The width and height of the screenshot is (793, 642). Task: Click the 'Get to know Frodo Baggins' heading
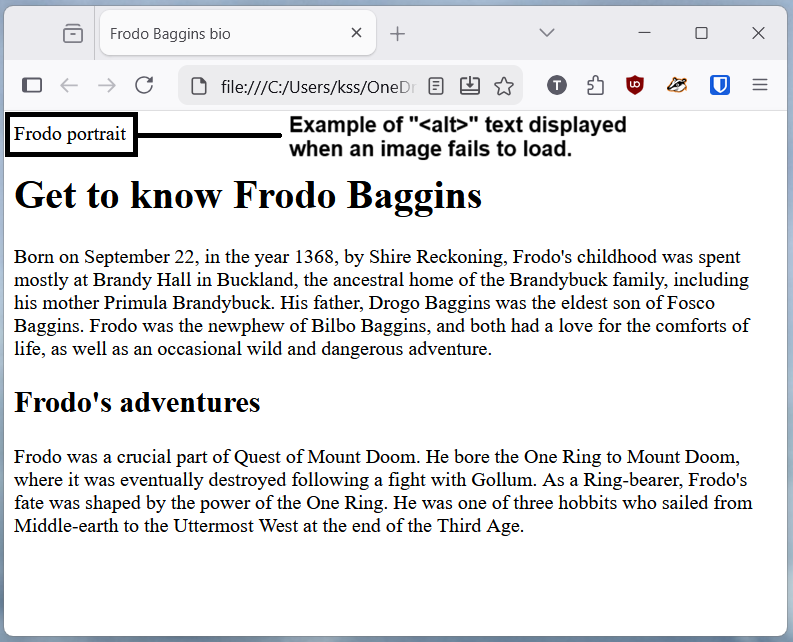tap(248, 195)
